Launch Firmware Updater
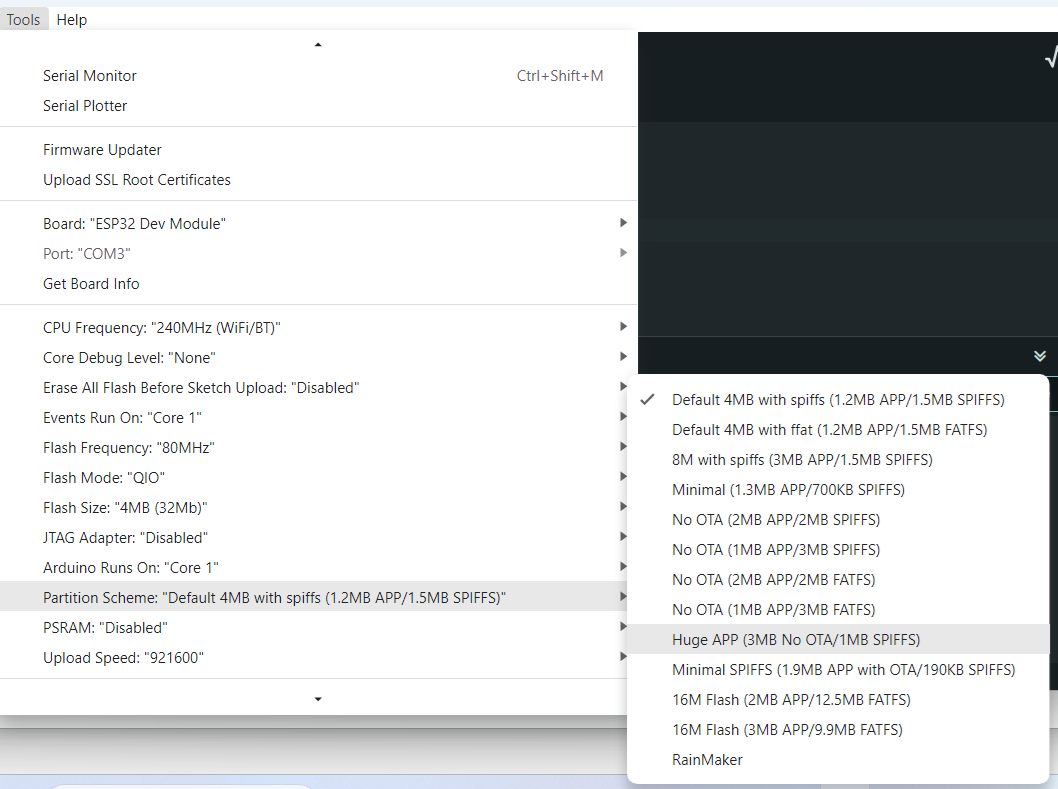 [318, 150]
